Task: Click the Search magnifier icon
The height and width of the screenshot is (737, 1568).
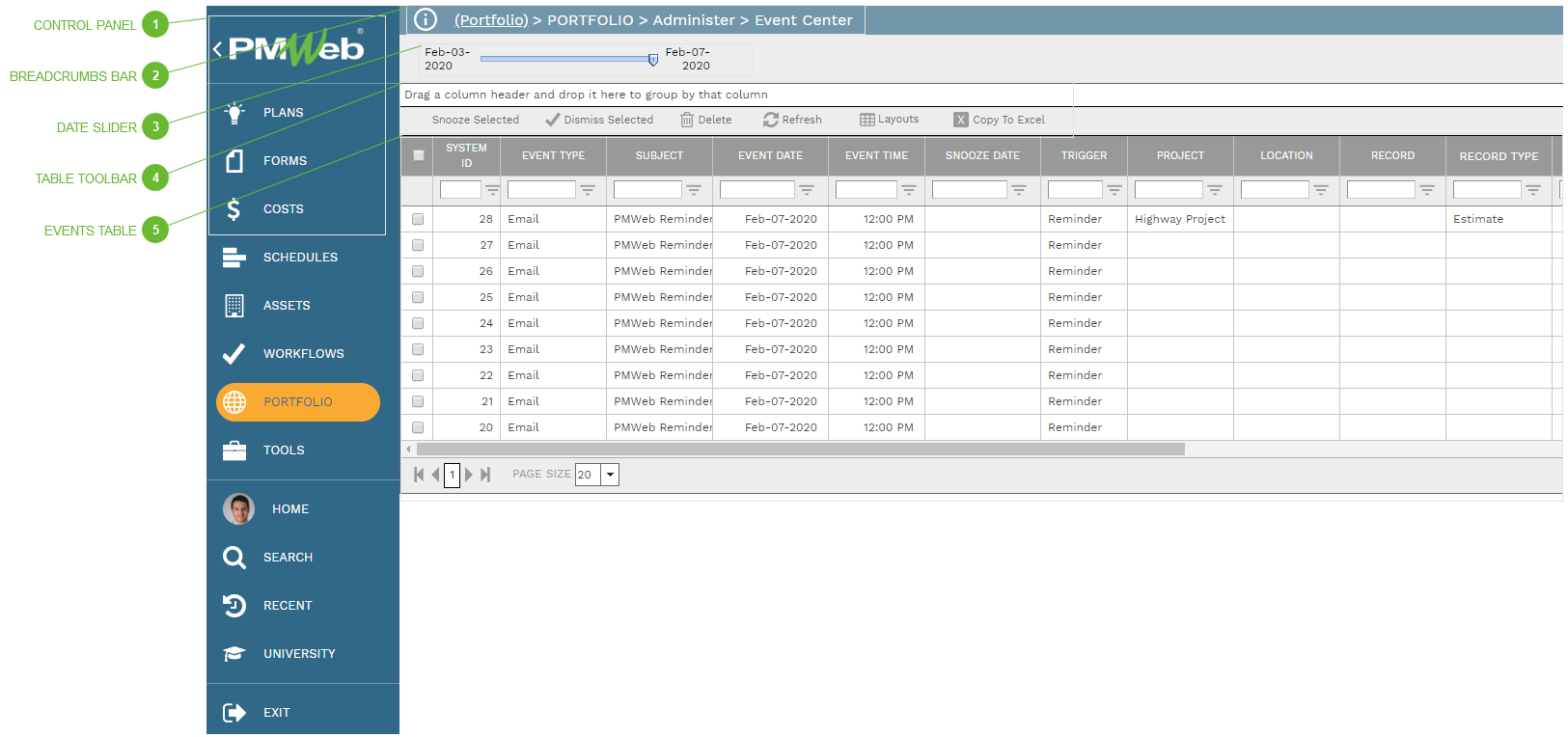Action: pyautogui.click(x=234, y=558)
